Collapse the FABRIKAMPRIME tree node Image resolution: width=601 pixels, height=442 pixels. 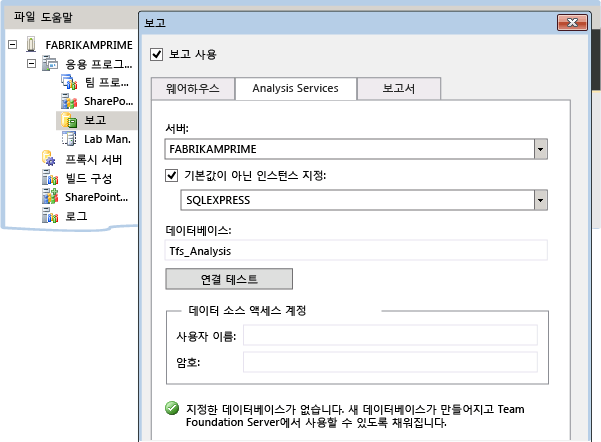12,44
